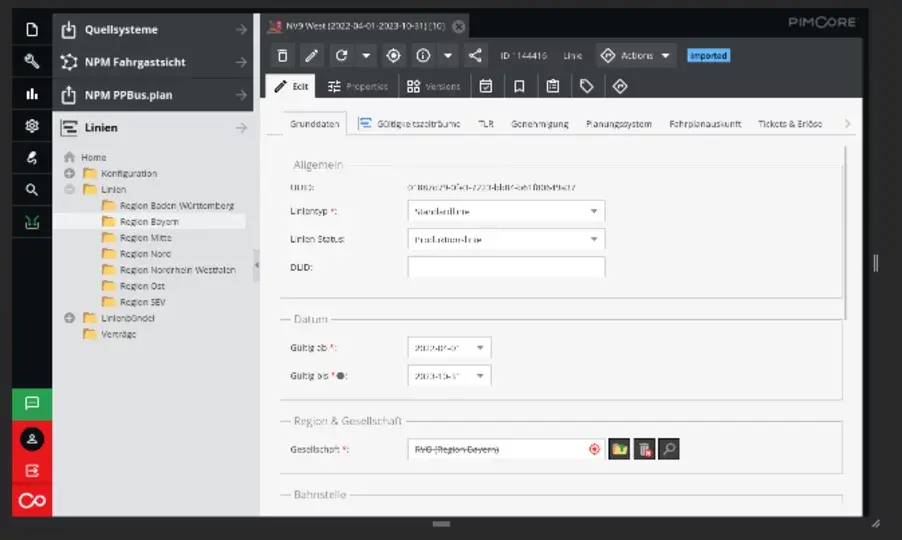This screenshot has width=902, height=540.
Task: Open the share icon in object toolbar
Action: (475, 56)
